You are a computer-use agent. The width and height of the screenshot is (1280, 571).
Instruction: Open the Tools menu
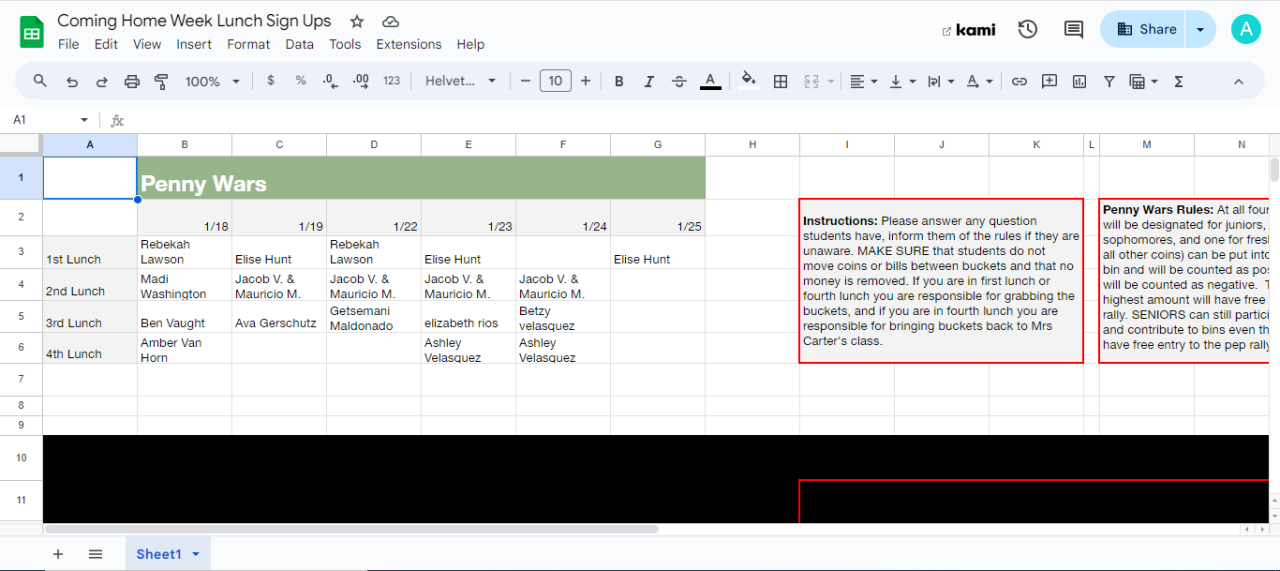click(x=345, y=44)
